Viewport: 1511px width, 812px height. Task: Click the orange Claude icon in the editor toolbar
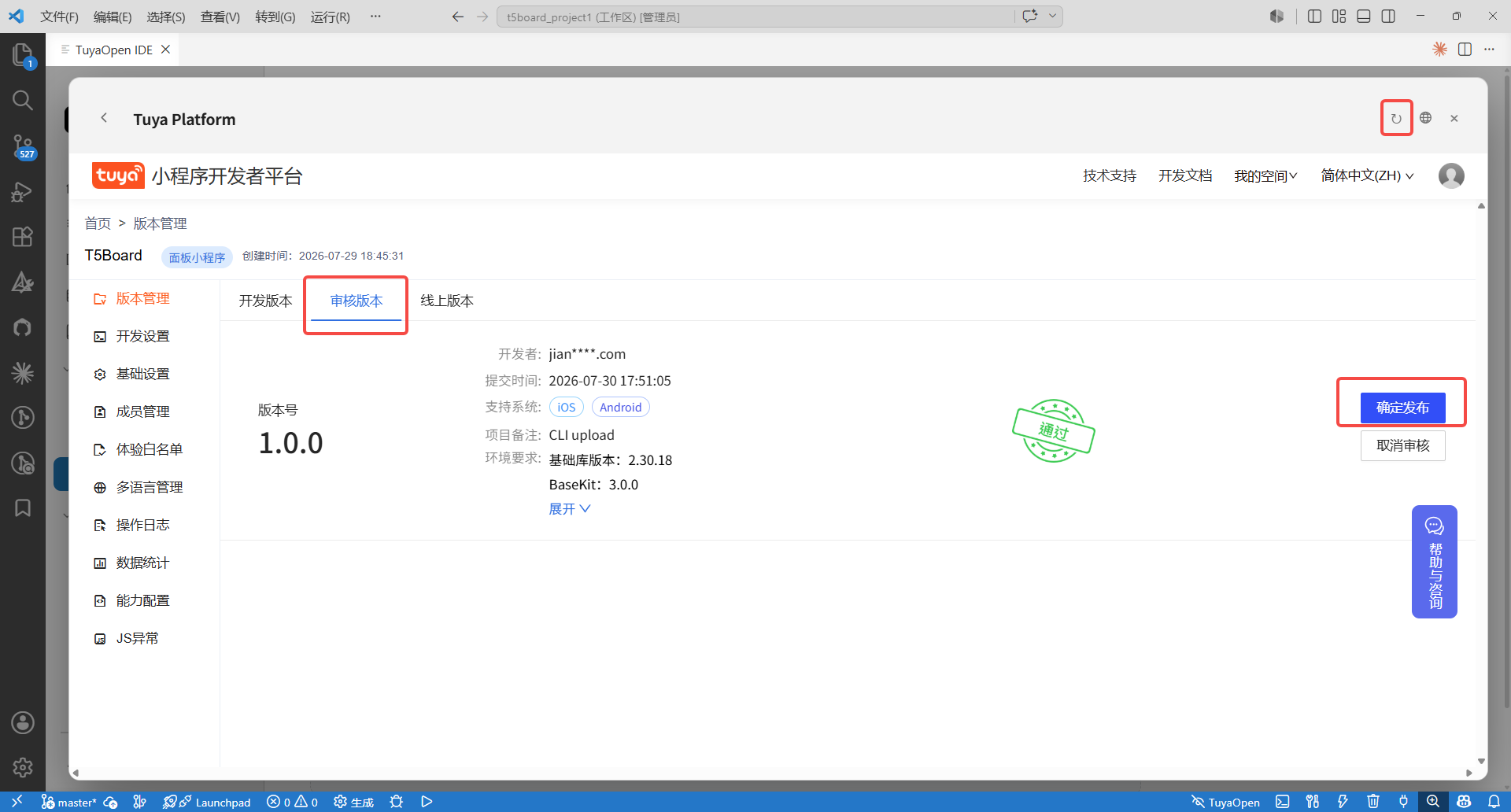[x=1439, y=50]
